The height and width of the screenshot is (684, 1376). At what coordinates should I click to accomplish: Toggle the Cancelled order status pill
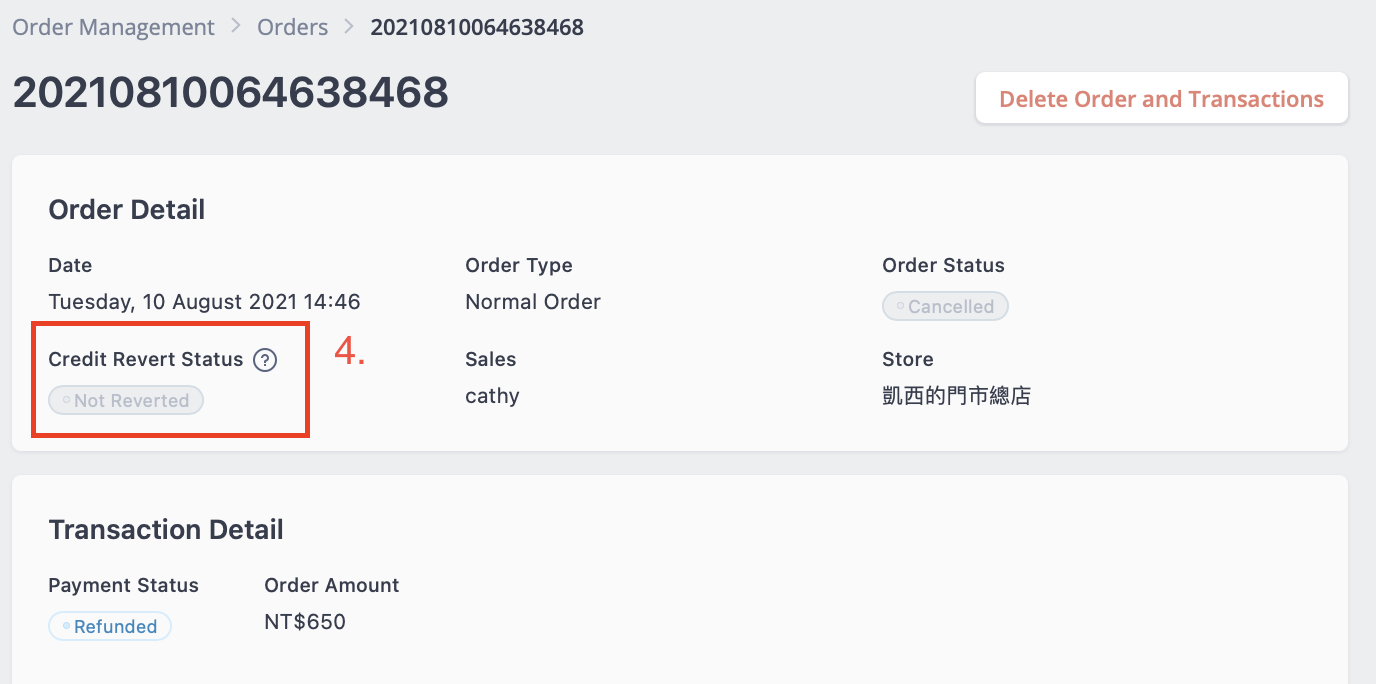(945, 306)
